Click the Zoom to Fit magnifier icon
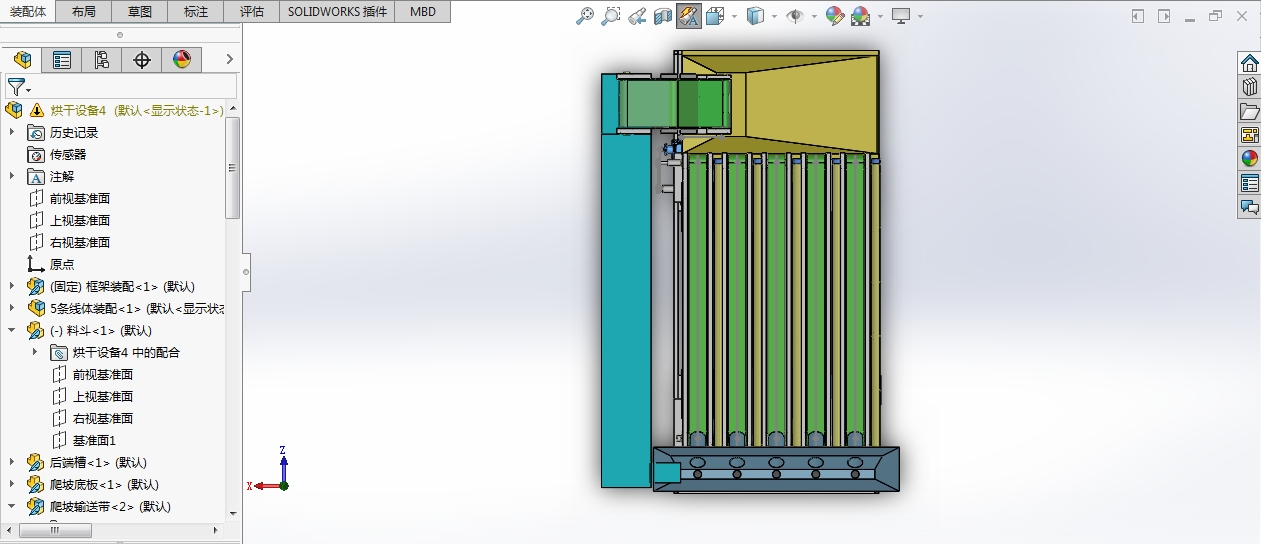Viewport: 1261px width, 544px height. (x=586, y=16)
